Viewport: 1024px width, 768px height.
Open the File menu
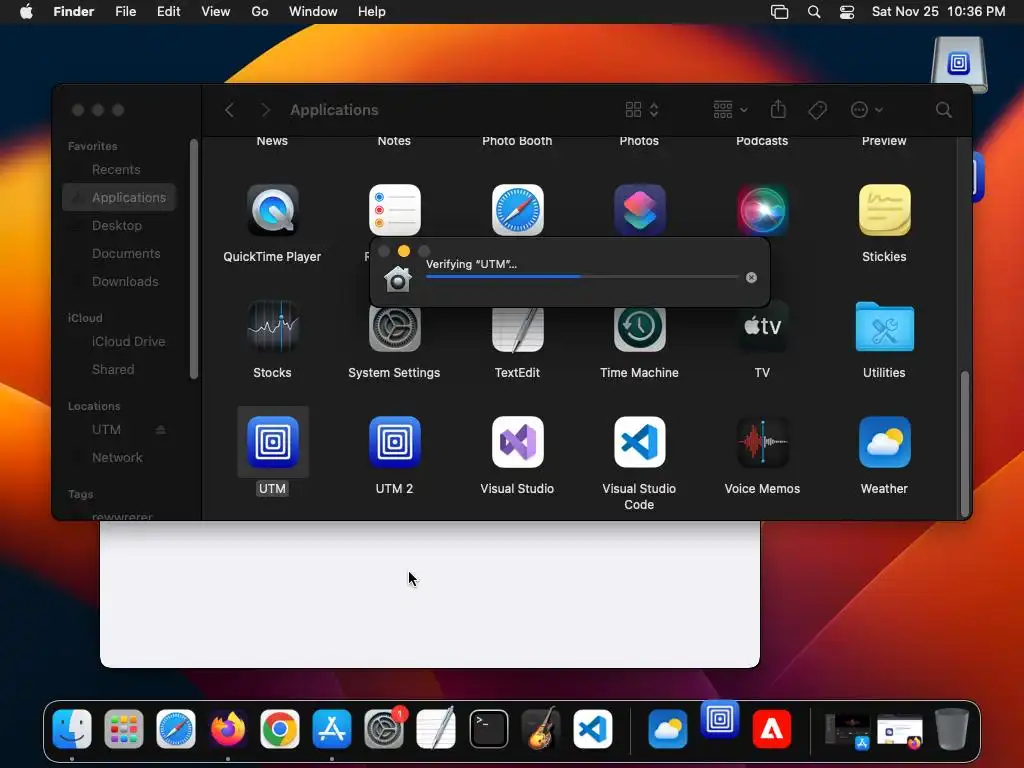(125, 12)
